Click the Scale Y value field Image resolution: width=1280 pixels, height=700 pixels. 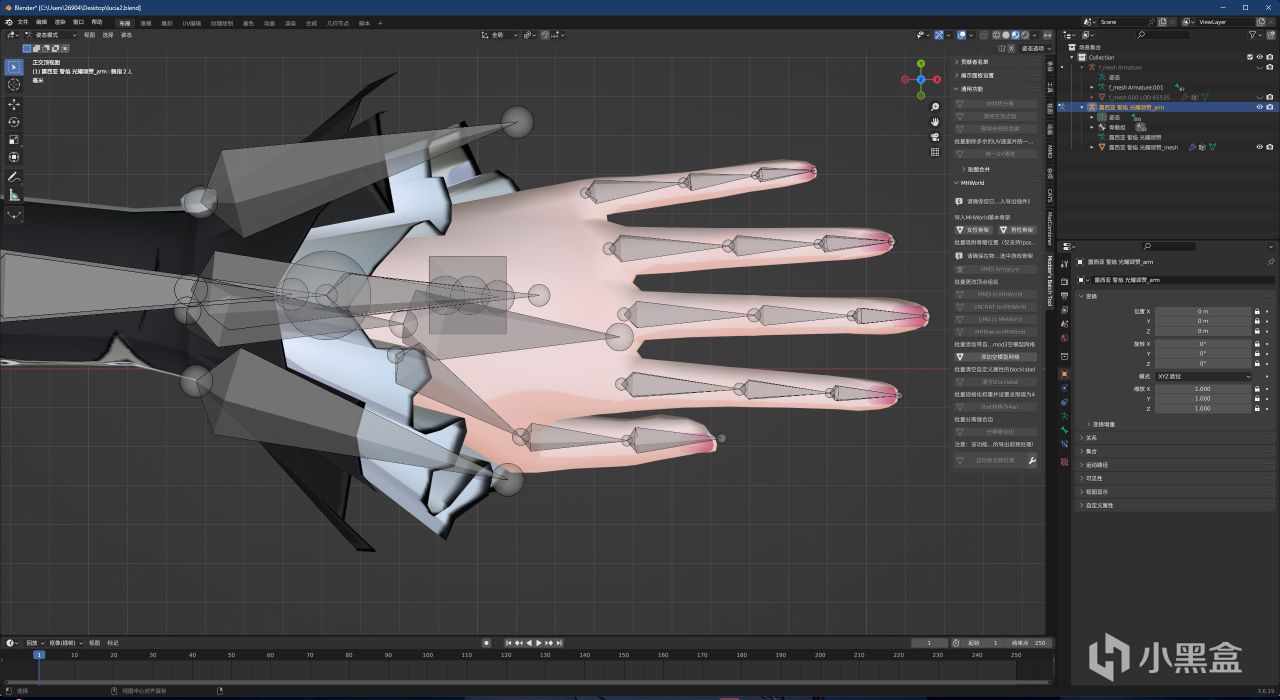click(1203, 399)
